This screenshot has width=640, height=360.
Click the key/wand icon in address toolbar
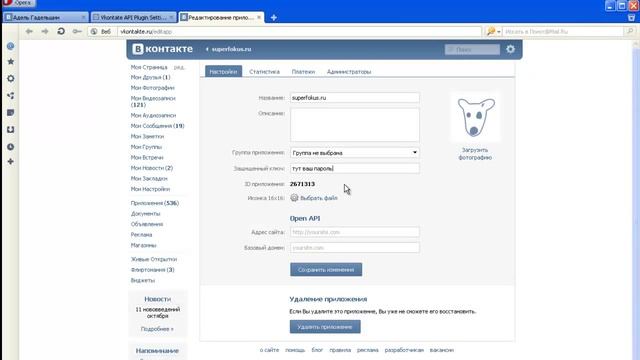coord(77,31)
